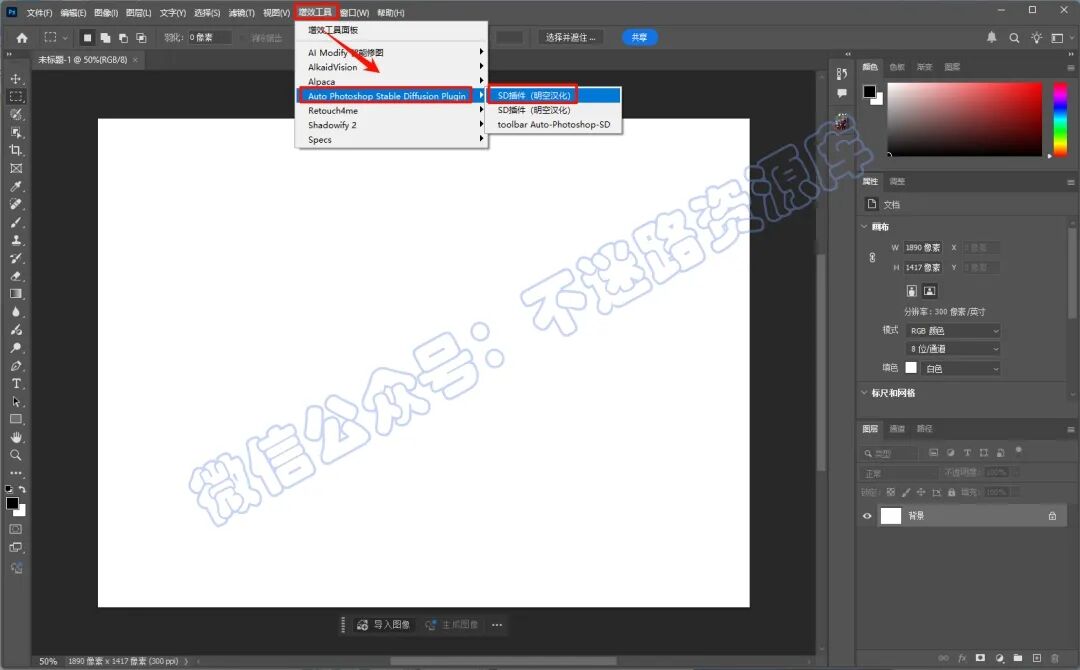Select the Horizontal Type tool
The image size is (1080, 670).
(16, 384)
